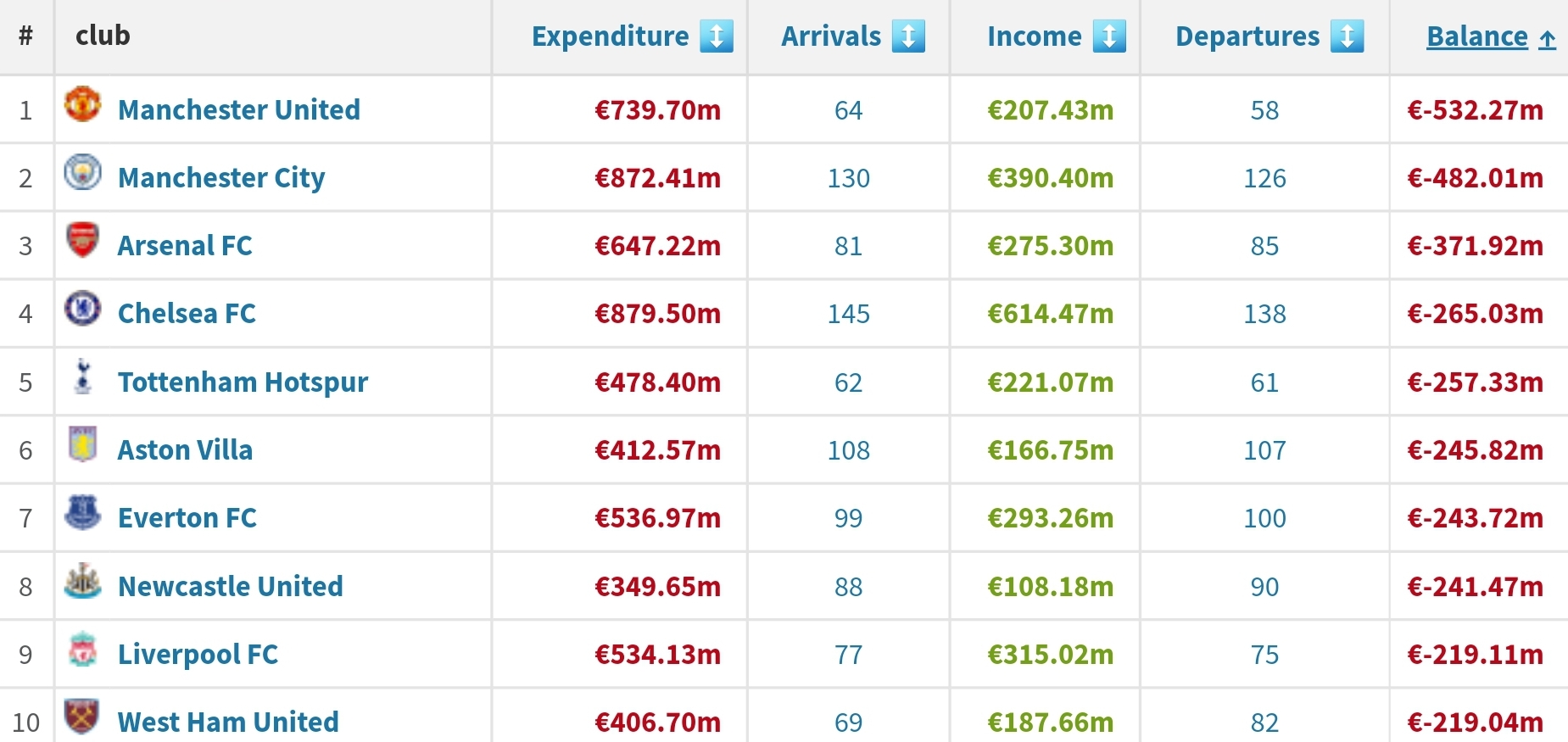The image size is (1568, 742).
Task: Click the Manchester United club crest
Action: (82, 103)
